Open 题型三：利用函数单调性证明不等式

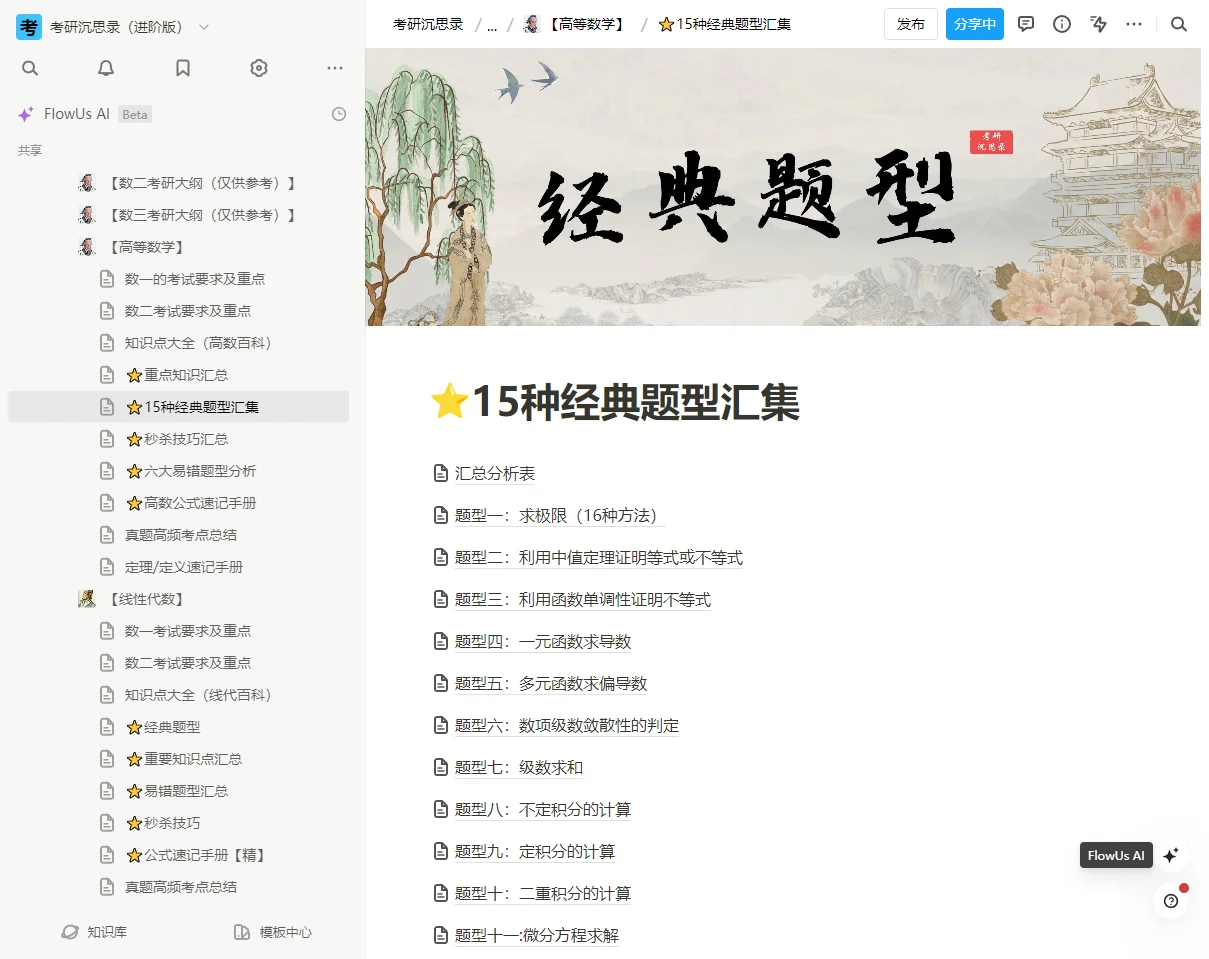[x=583, y=599]
